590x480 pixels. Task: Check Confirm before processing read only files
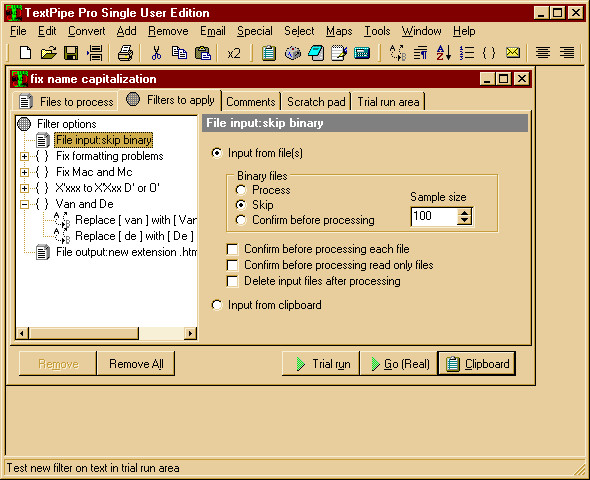click(x=233, y=265)
